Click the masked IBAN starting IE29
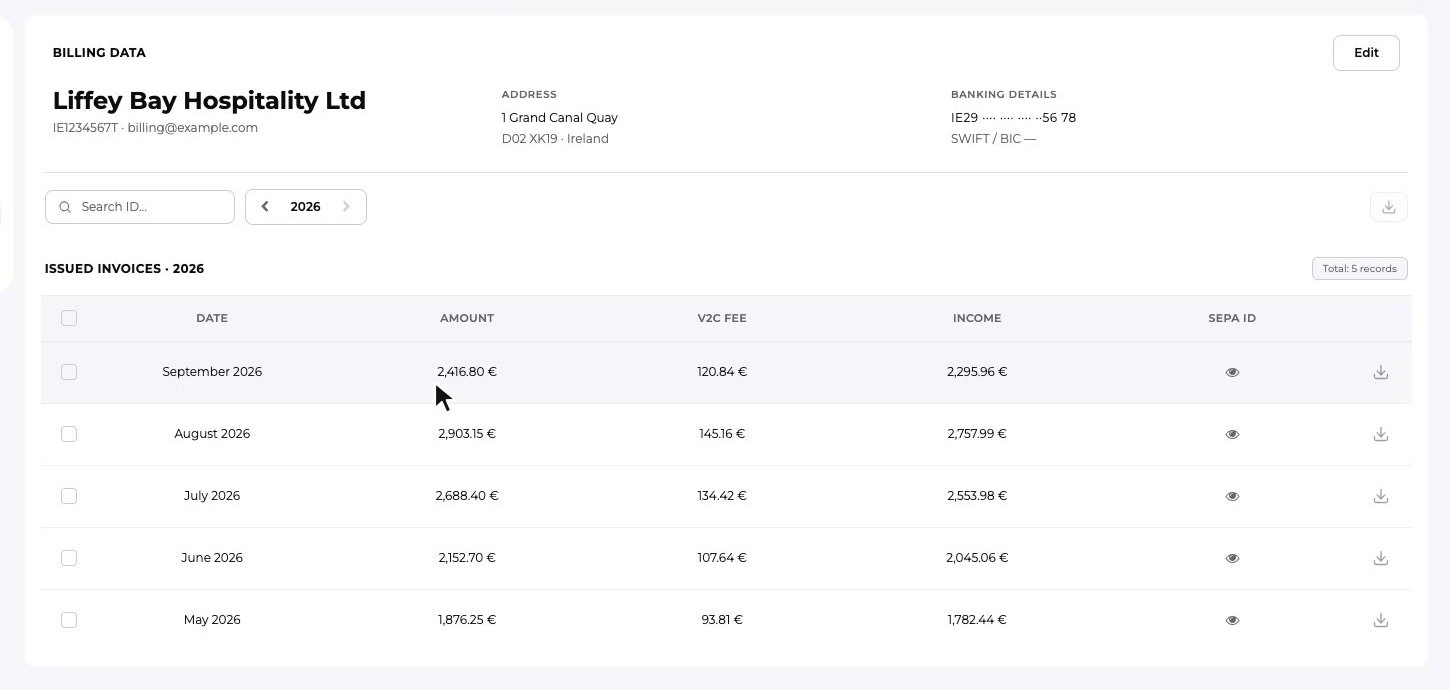 1013,118
